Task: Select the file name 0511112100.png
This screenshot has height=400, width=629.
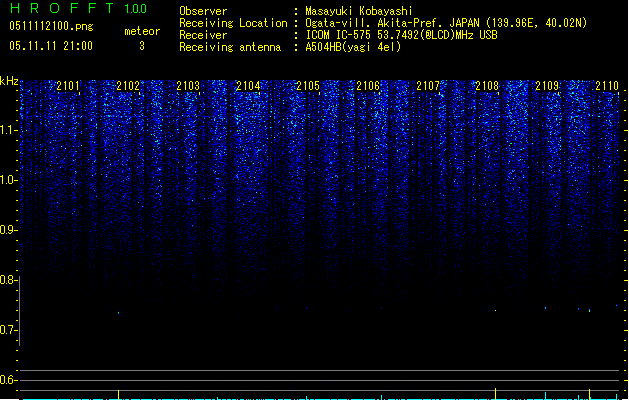Action: point(51,26)
